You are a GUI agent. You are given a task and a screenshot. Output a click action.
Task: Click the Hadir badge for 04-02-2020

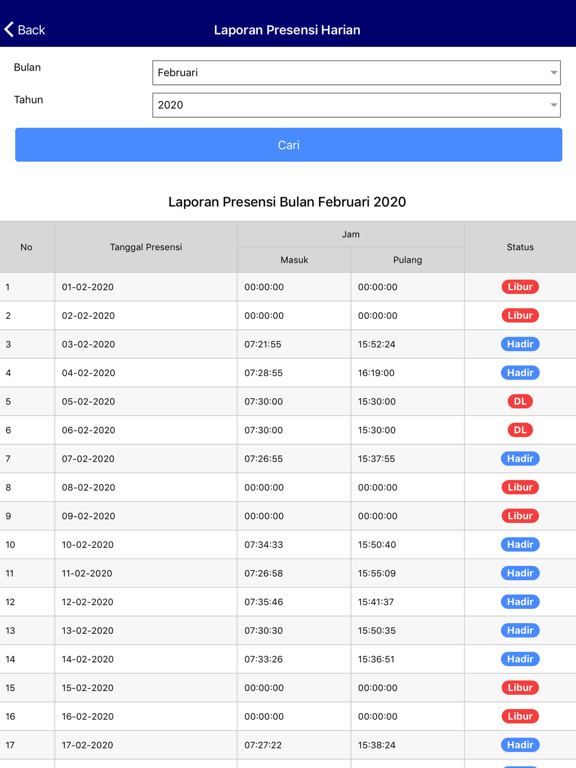520,373
